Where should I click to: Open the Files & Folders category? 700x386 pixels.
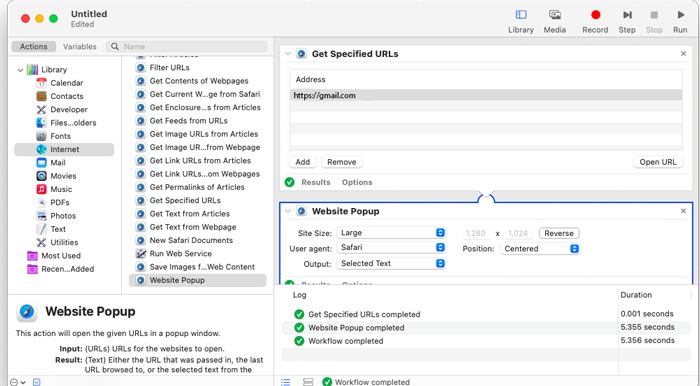[73, 123]
